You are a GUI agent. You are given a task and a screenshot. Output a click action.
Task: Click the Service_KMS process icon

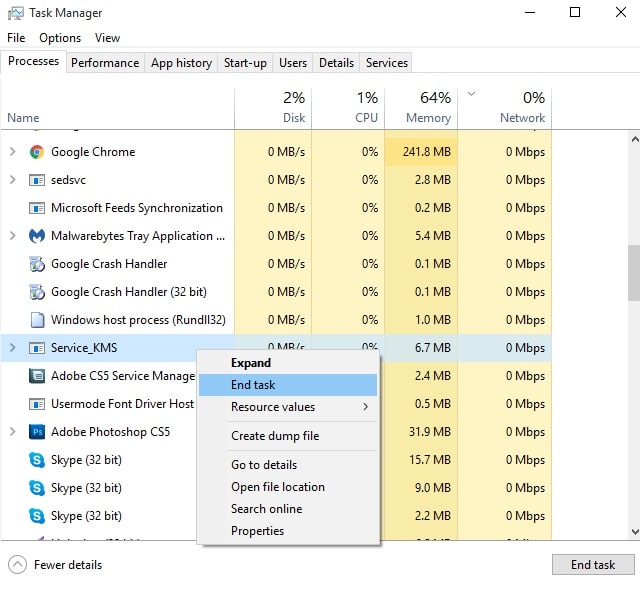pos(37,348)
